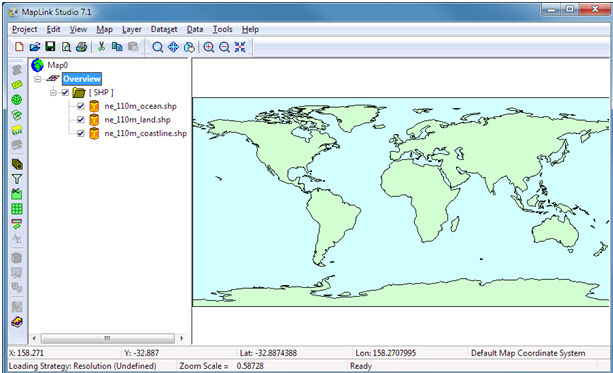Cut selection with scissors icon
Screen dimensions: 613x373
pos(101,47)
